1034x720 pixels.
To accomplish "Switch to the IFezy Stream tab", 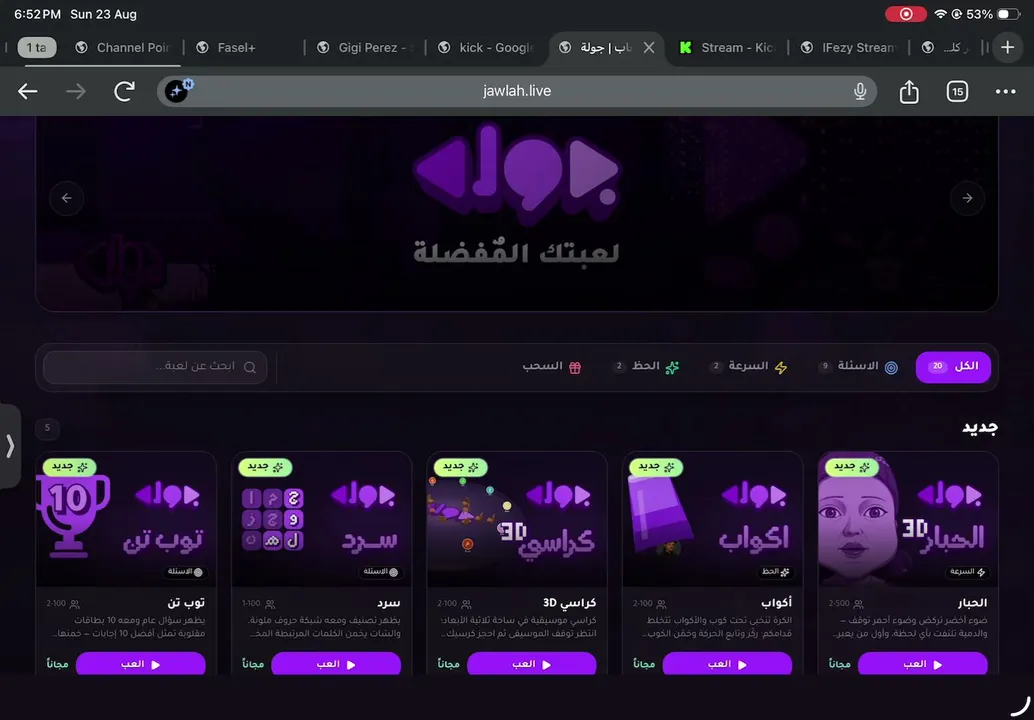I will (849, 47).
